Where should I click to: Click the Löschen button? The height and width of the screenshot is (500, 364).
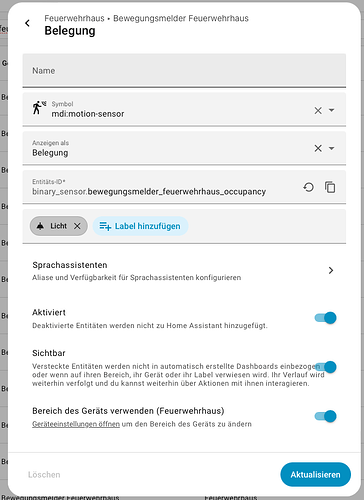tap(44, 475)
